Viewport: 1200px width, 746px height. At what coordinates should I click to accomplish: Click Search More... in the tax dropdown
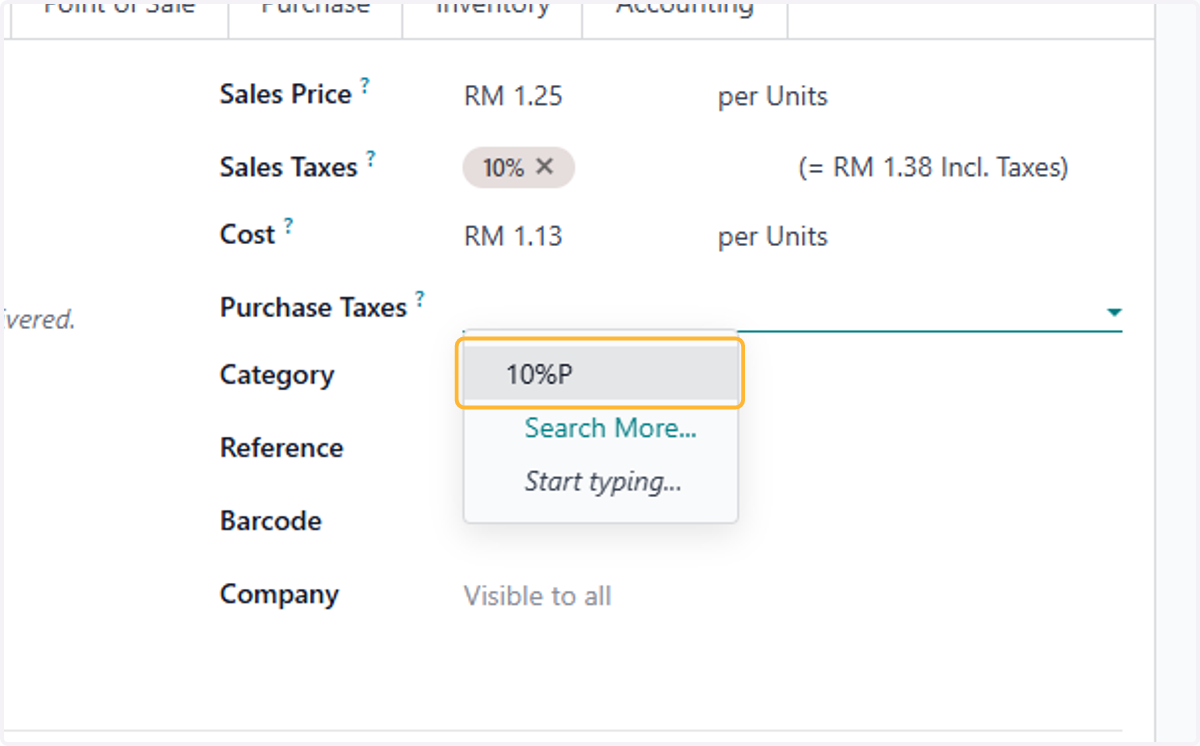(x=610, y=428)
